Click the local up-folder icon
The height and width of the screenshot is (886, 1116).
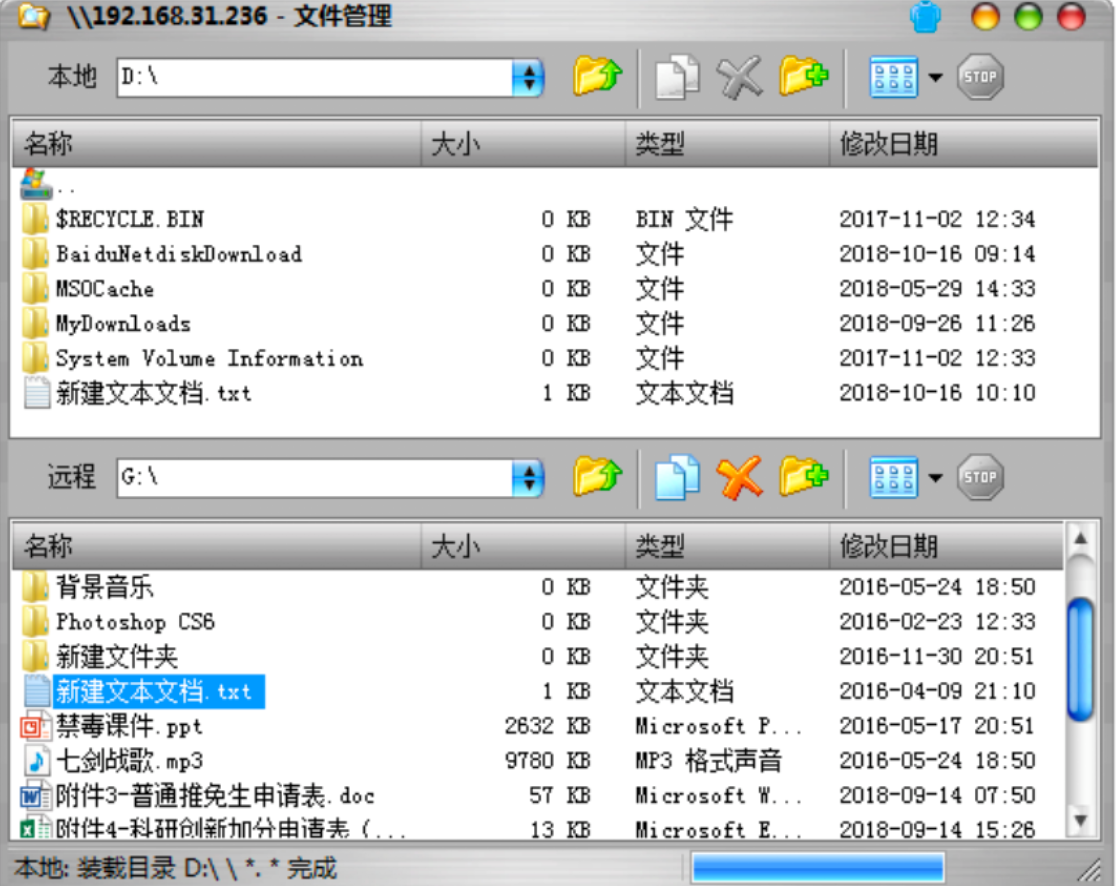[x=598, y=76]
